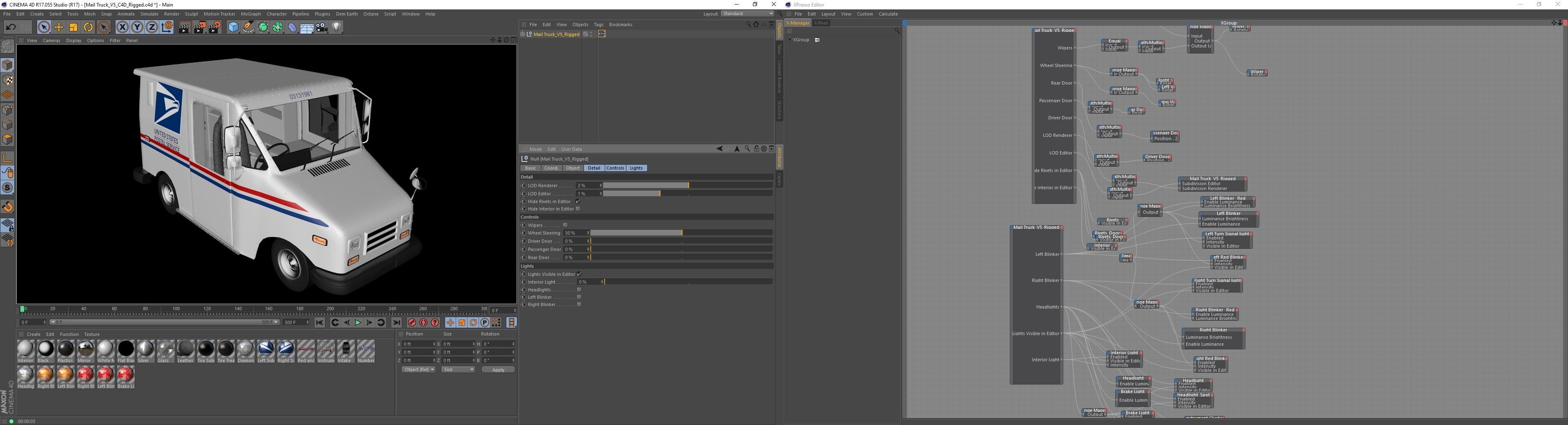The height and width of the screenshot is (425, 1568).
Task: Open the Calculate menu in XPresso Editor
Action: [888, 14]
